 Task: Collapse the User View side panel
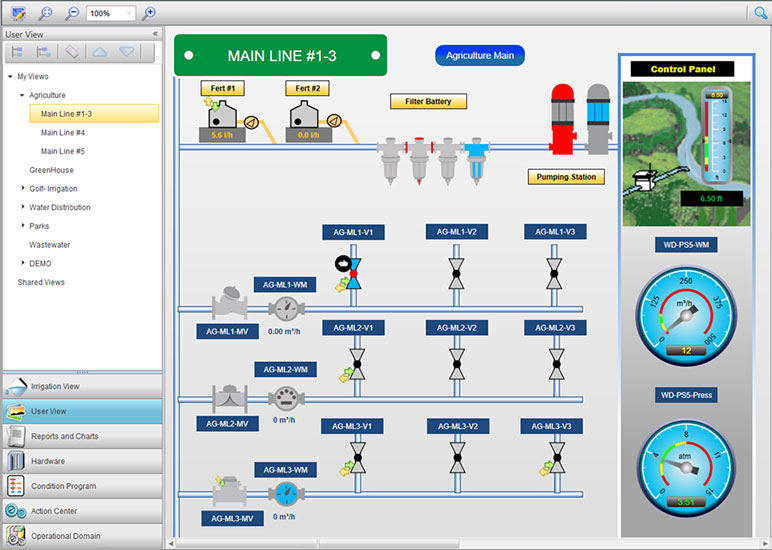tap(155, 34)
